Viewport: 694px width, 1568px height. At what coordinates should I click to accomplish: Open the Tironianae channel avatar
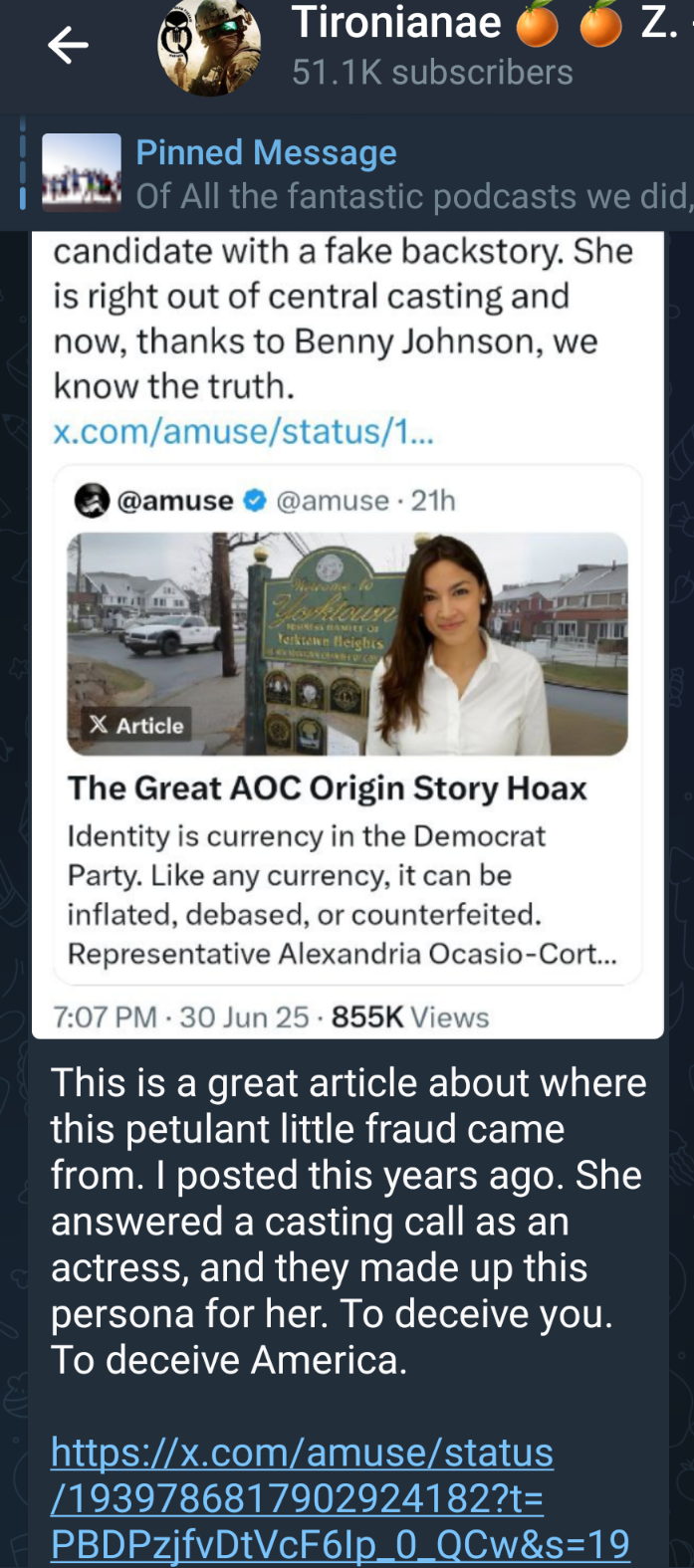(x=209, y=47)
